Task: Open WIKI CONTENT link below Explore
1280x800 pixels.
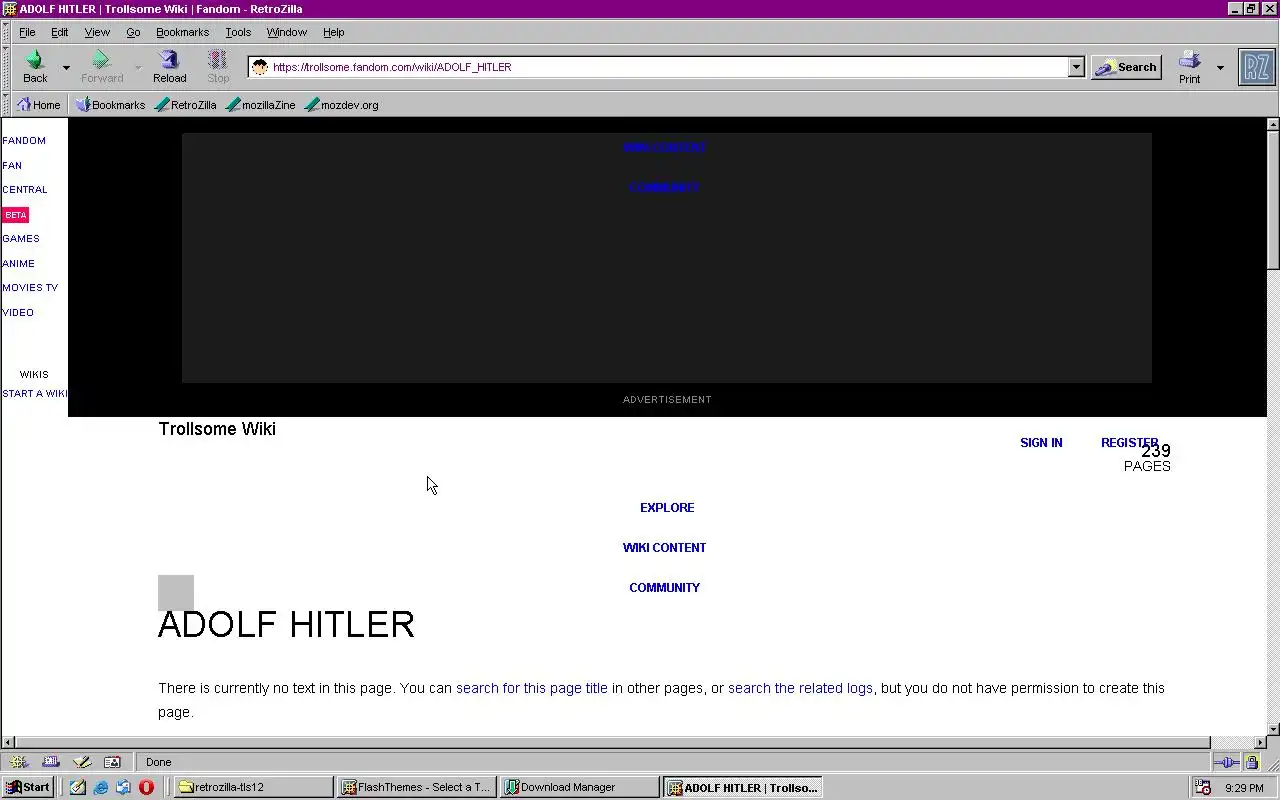Action: (664, 548)
